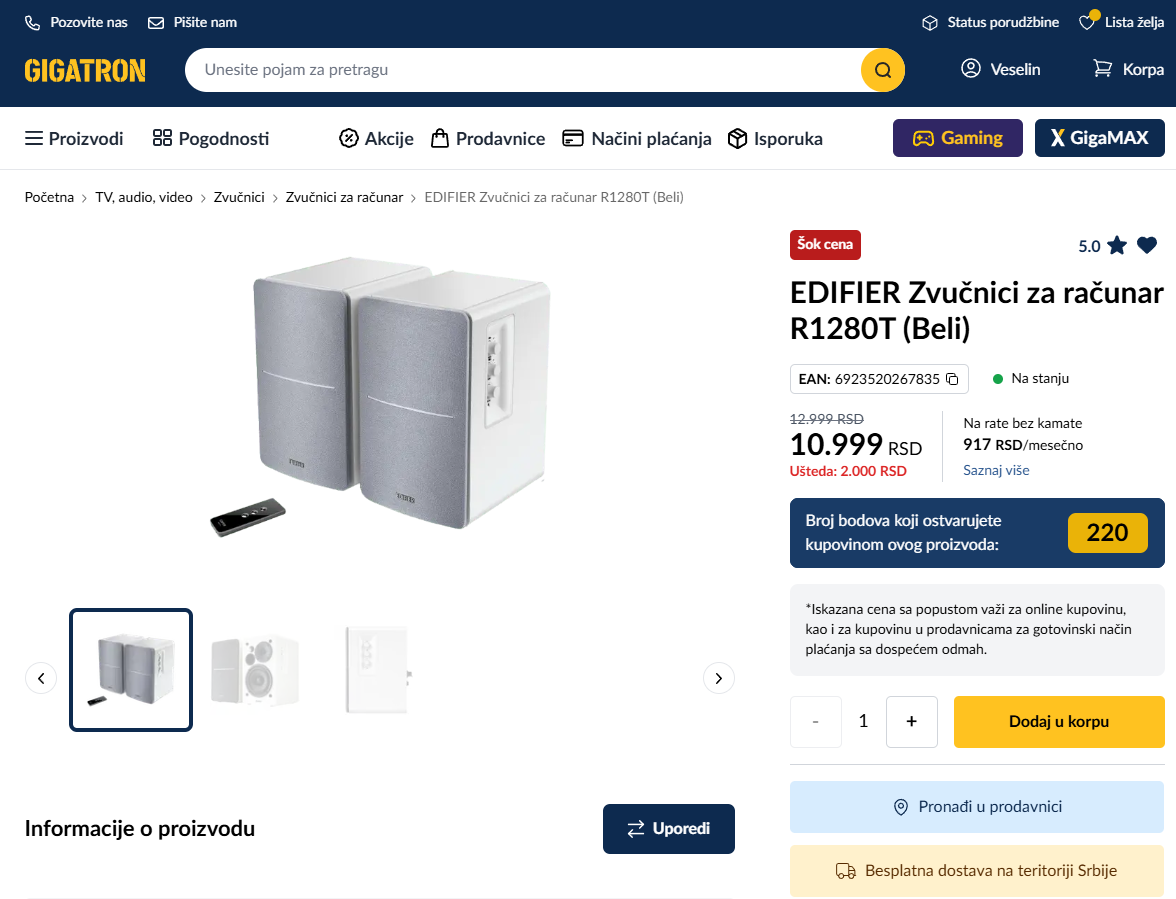
Task: Click the Saznaj više link
Action: pyautogui.click(x=996, y=470)
